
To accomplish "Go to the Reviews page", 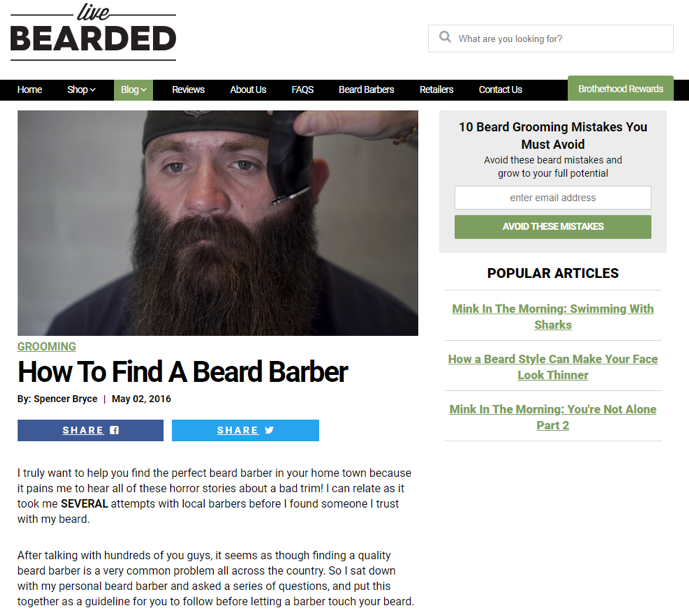I will pyautogui.click(x=188, y=90).
